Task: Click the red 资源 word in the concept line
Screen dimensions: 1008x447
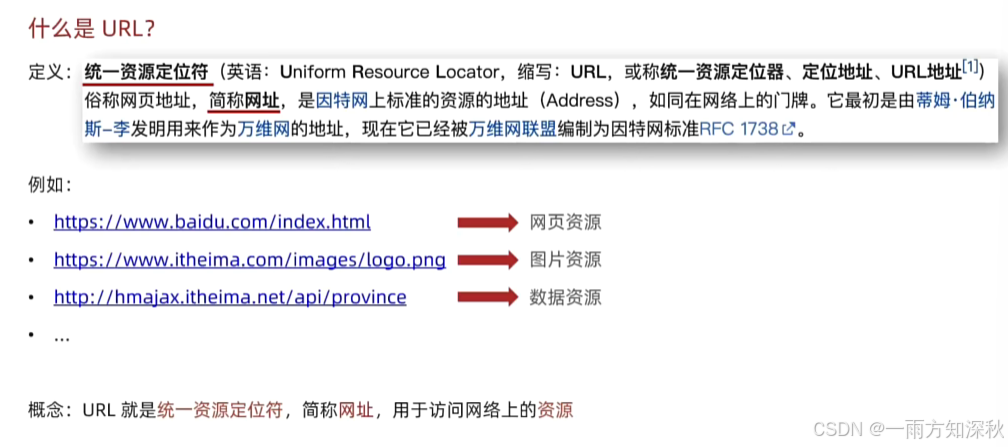Action: coord(555,410)
